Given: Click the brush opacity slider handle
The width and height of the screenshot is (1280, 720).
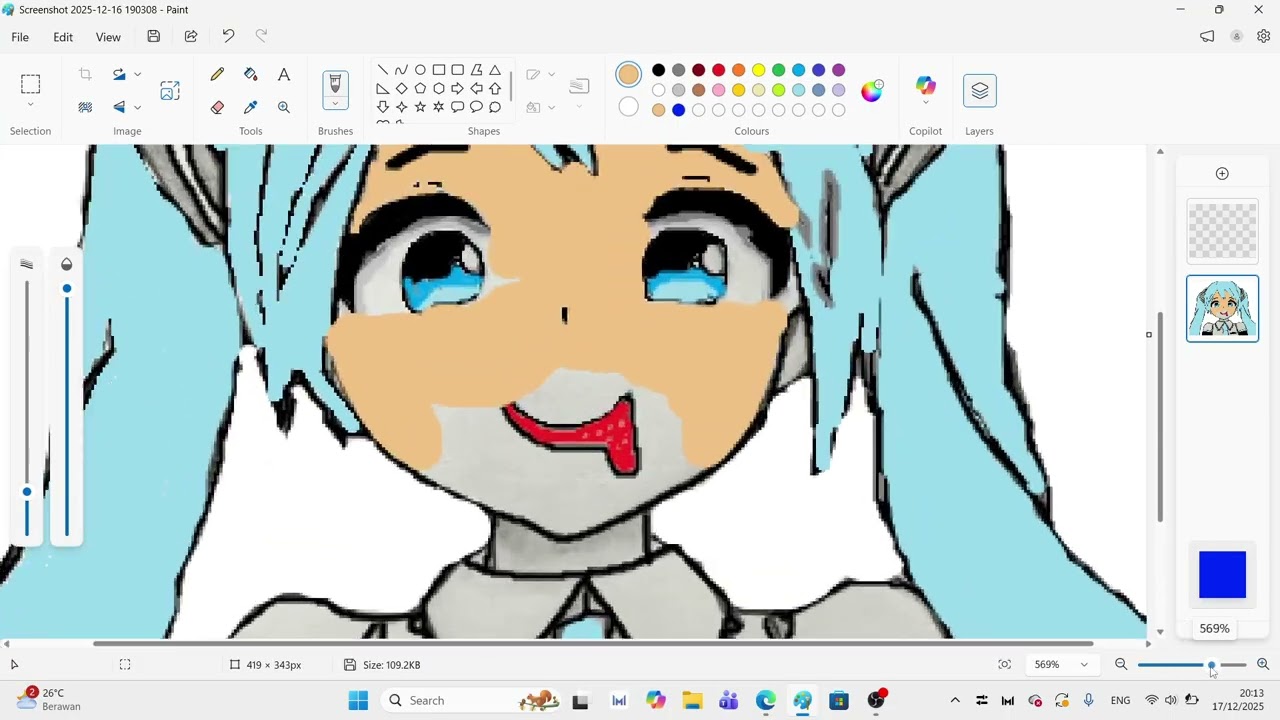Looking at the screenshot, I should 67,289.
